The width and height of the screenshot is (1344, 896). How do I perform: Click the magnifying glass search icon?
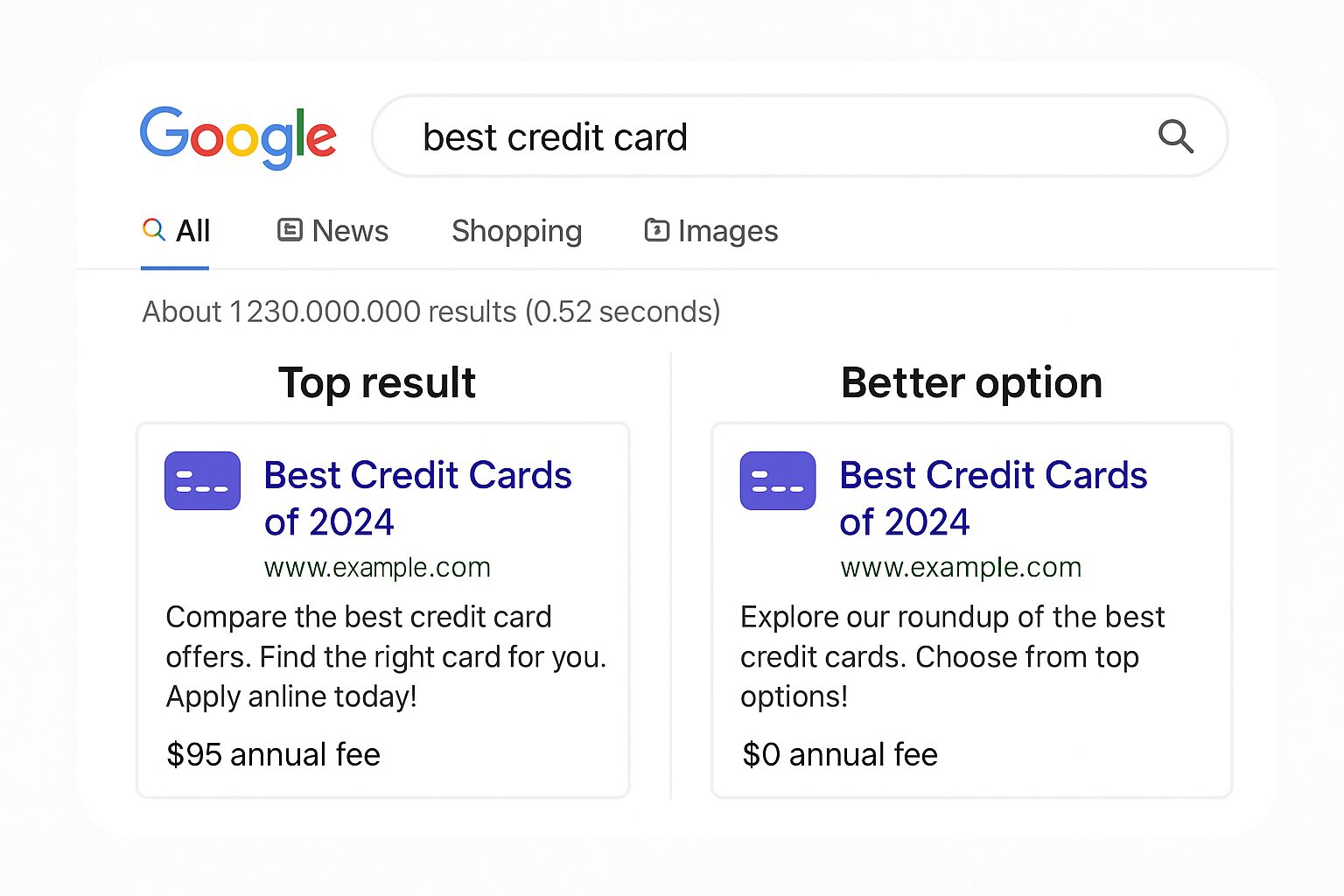[1175, 136]
